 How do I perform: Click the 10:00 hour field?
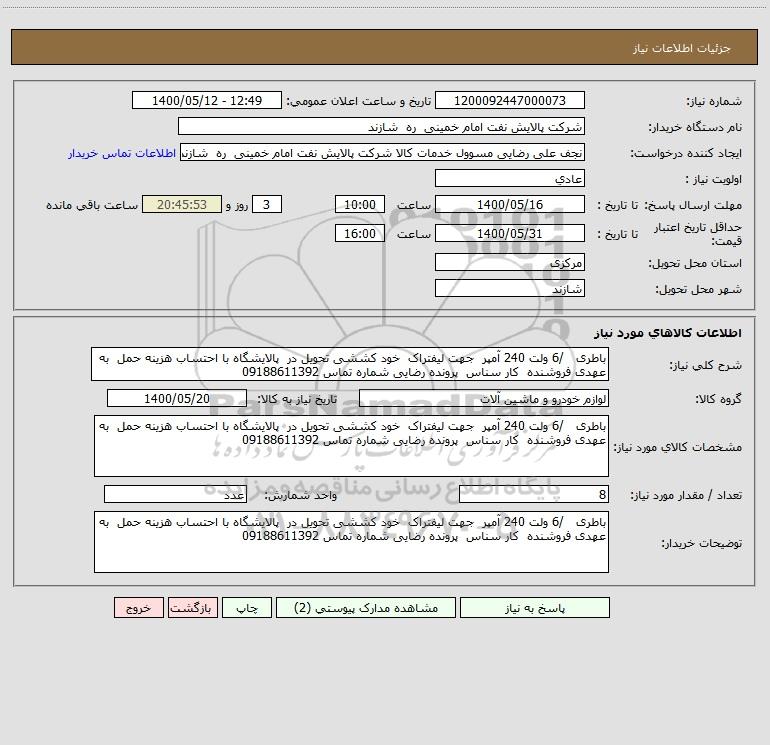pos(359,204)
